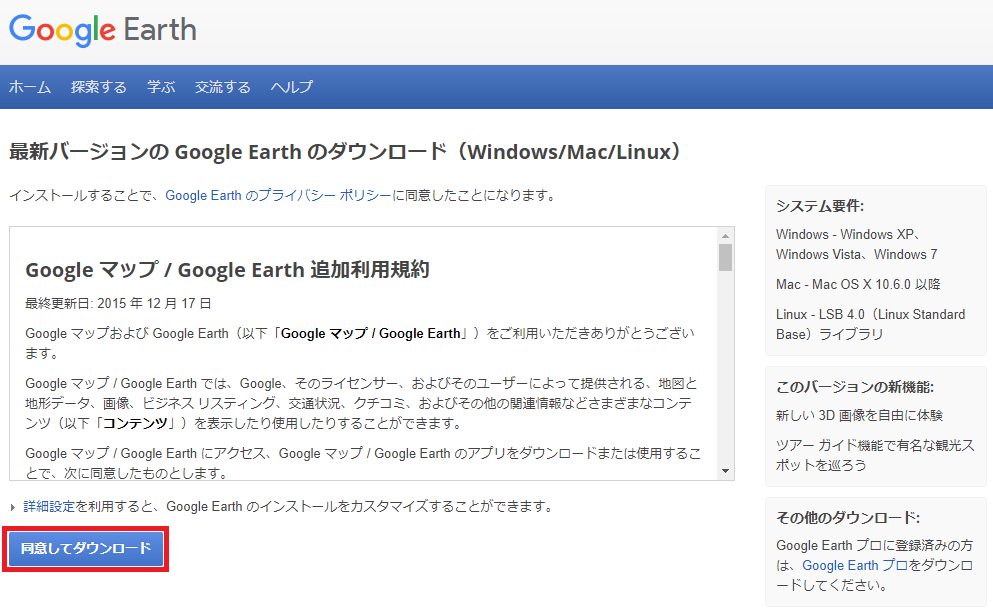Click scroll-up arrow of the terms box
Image resolution: width=993 pixels, height=614 pixels.
[725, 235]
